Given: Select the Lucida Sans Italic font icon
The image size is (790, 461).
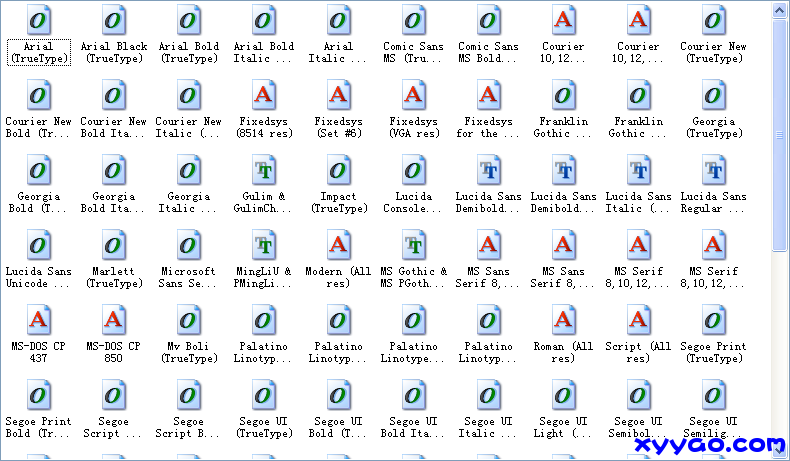Looking at the screenshot, I should click(639, 170).
